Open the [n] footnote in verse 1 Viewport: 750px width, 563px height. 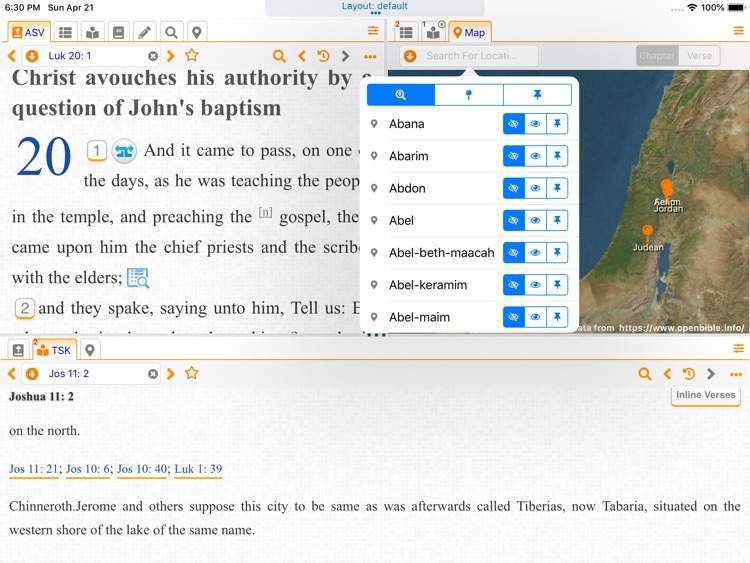pyautogui.click(x=265, y=212)
